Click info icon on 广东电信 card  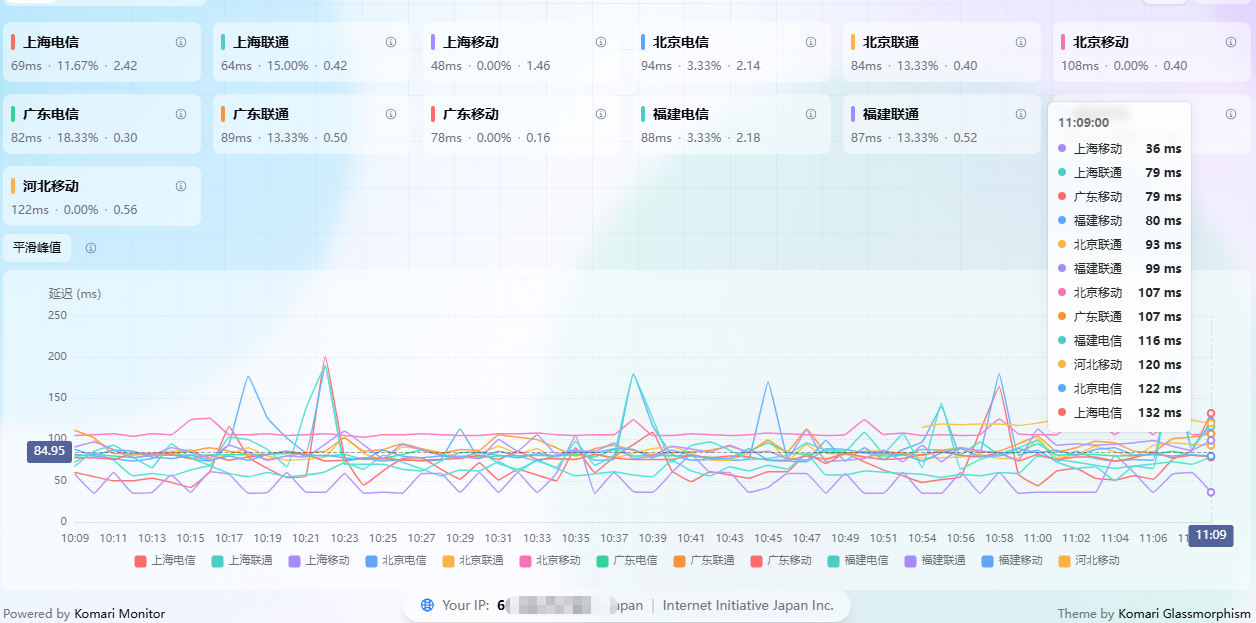181,114
